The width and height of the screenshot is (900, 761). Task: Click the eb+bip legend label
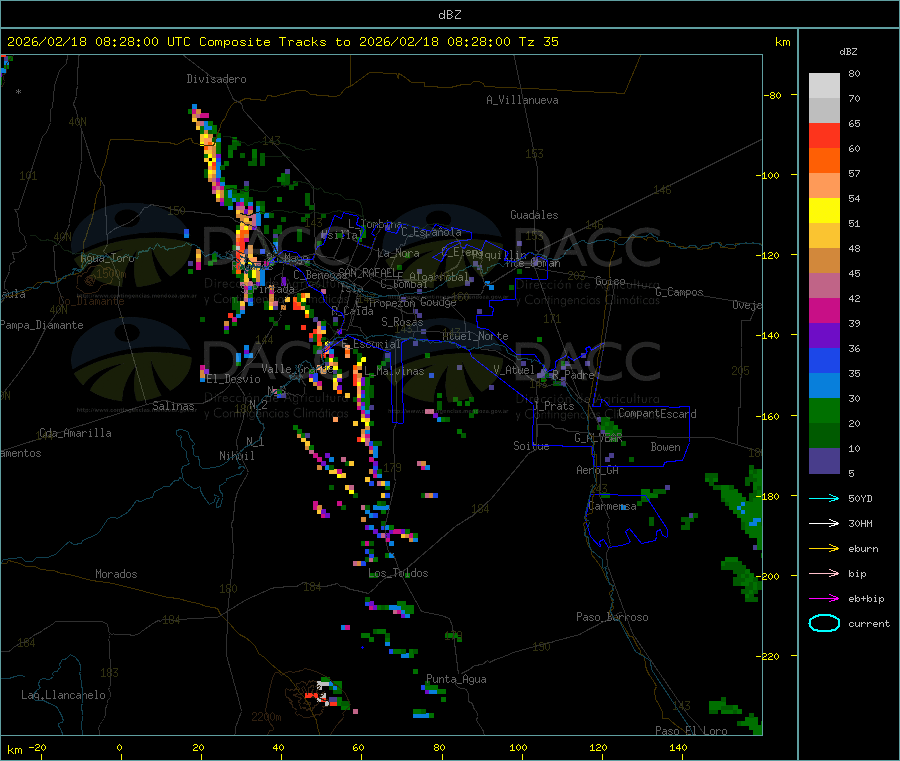866,599
